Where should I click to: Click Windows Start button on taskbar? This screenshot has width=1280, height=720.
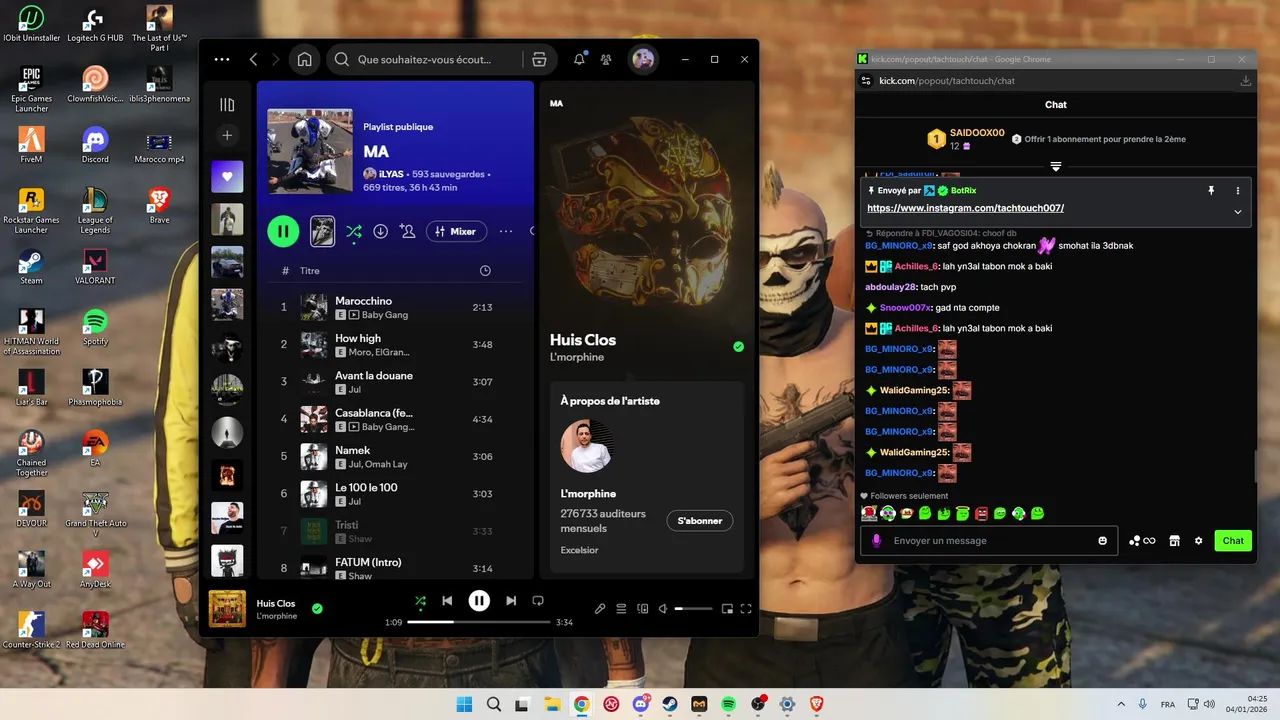(464, 704)
